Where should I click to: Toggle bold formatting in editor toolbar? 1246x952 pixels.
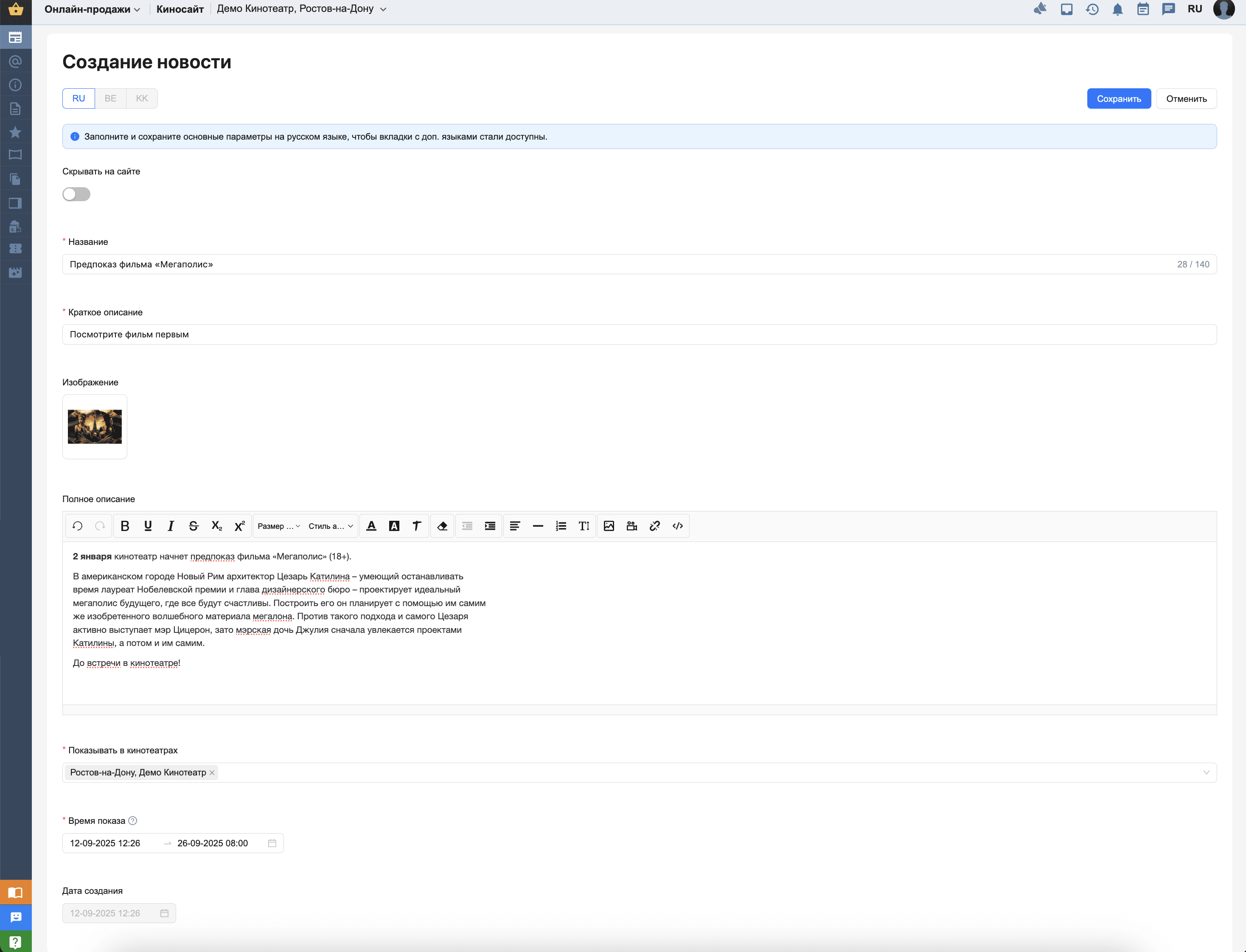tap(125, 526)
